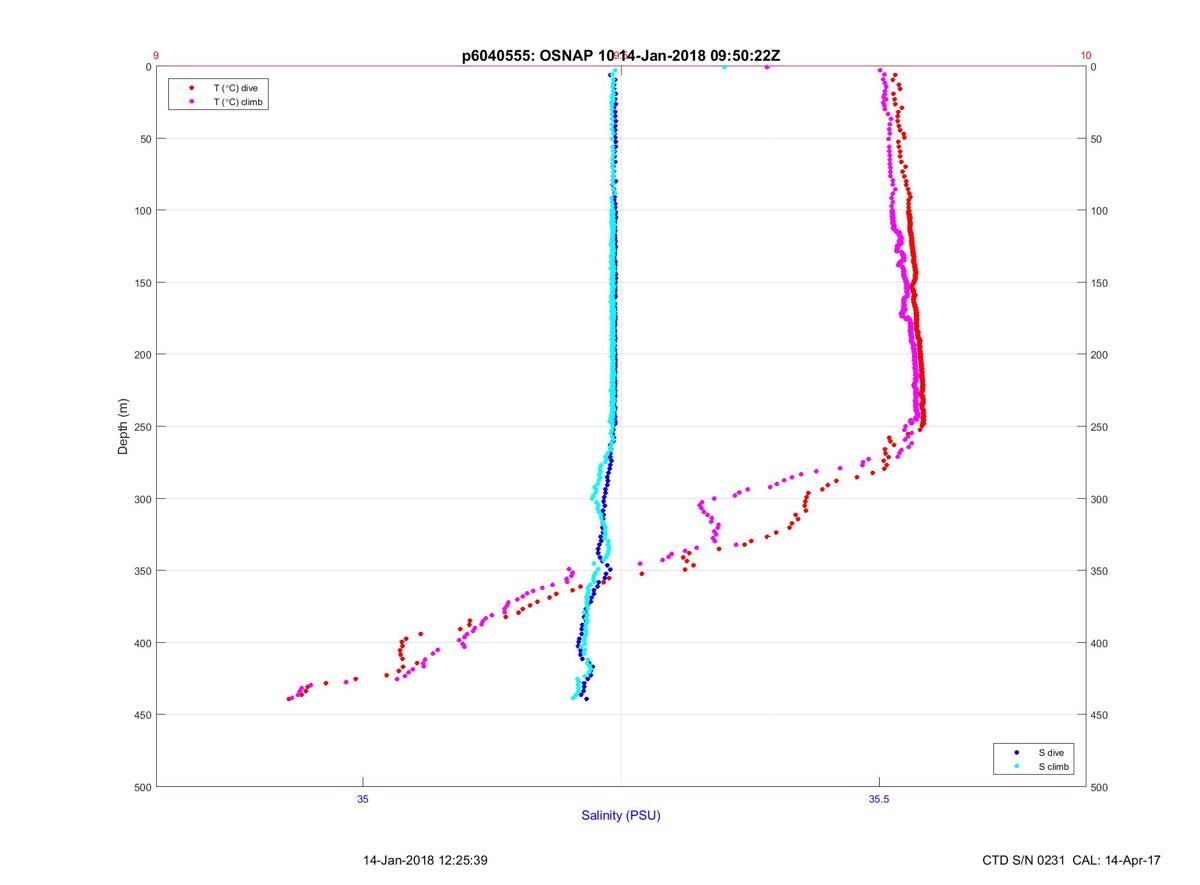Click the '50' tick on right depth axis
The image size is (1200, 885).
1097,139
